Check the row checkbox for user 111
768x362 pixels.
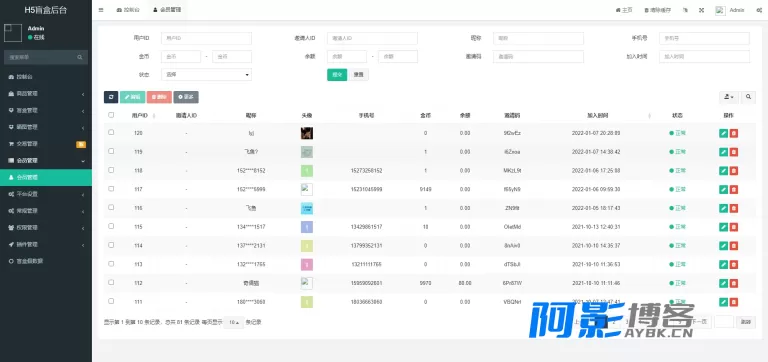[111, 301]
